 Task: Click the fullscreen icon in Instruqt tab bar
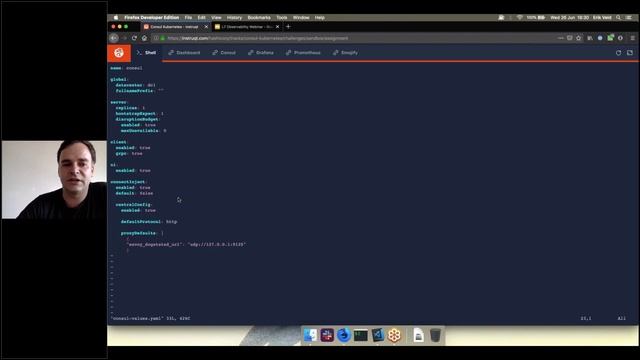click(x=630, y=53)
